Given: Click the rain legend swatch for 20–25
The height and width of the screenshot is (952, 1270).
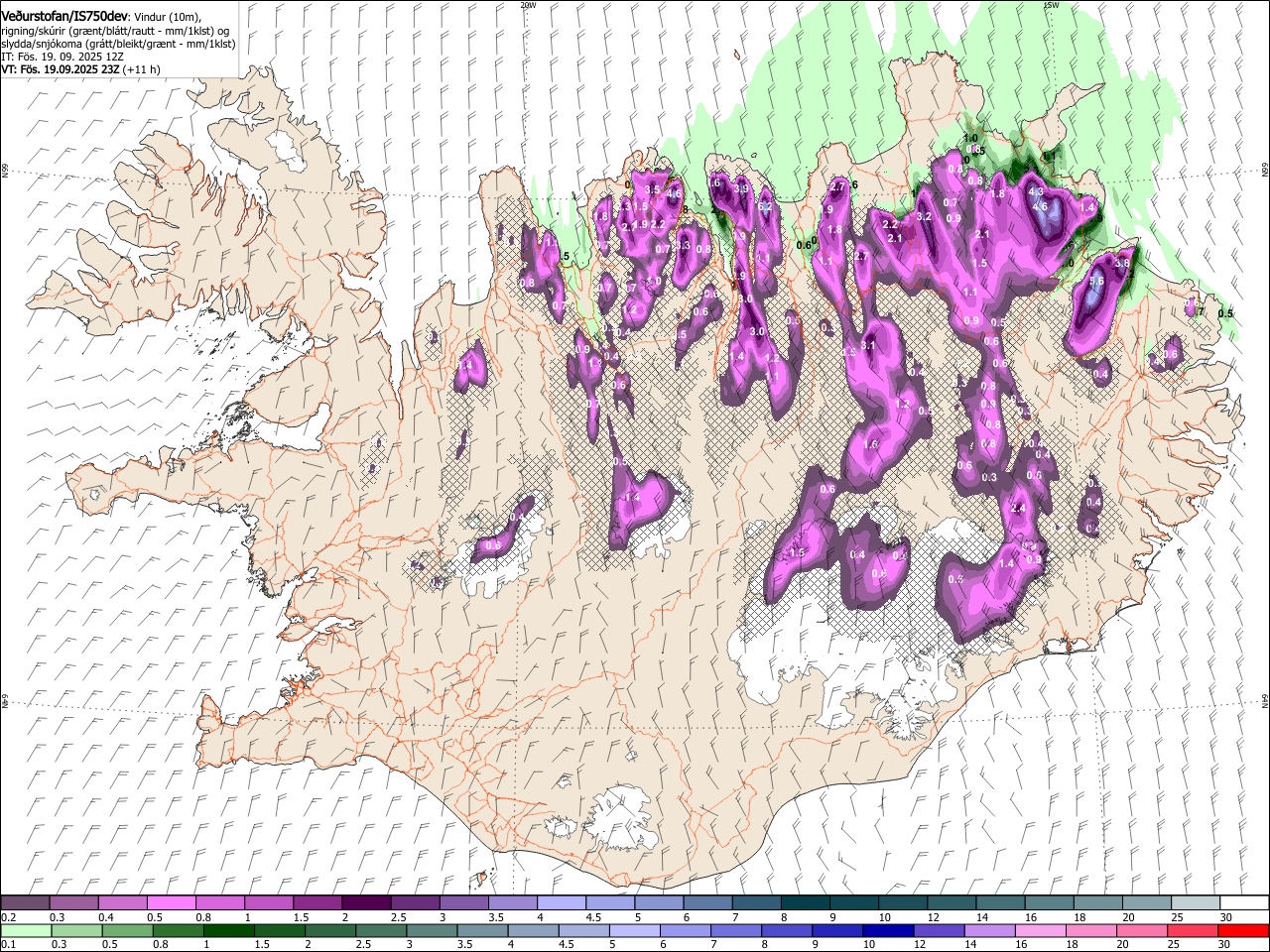Looking at the screenshot, I should [1143, 930].
